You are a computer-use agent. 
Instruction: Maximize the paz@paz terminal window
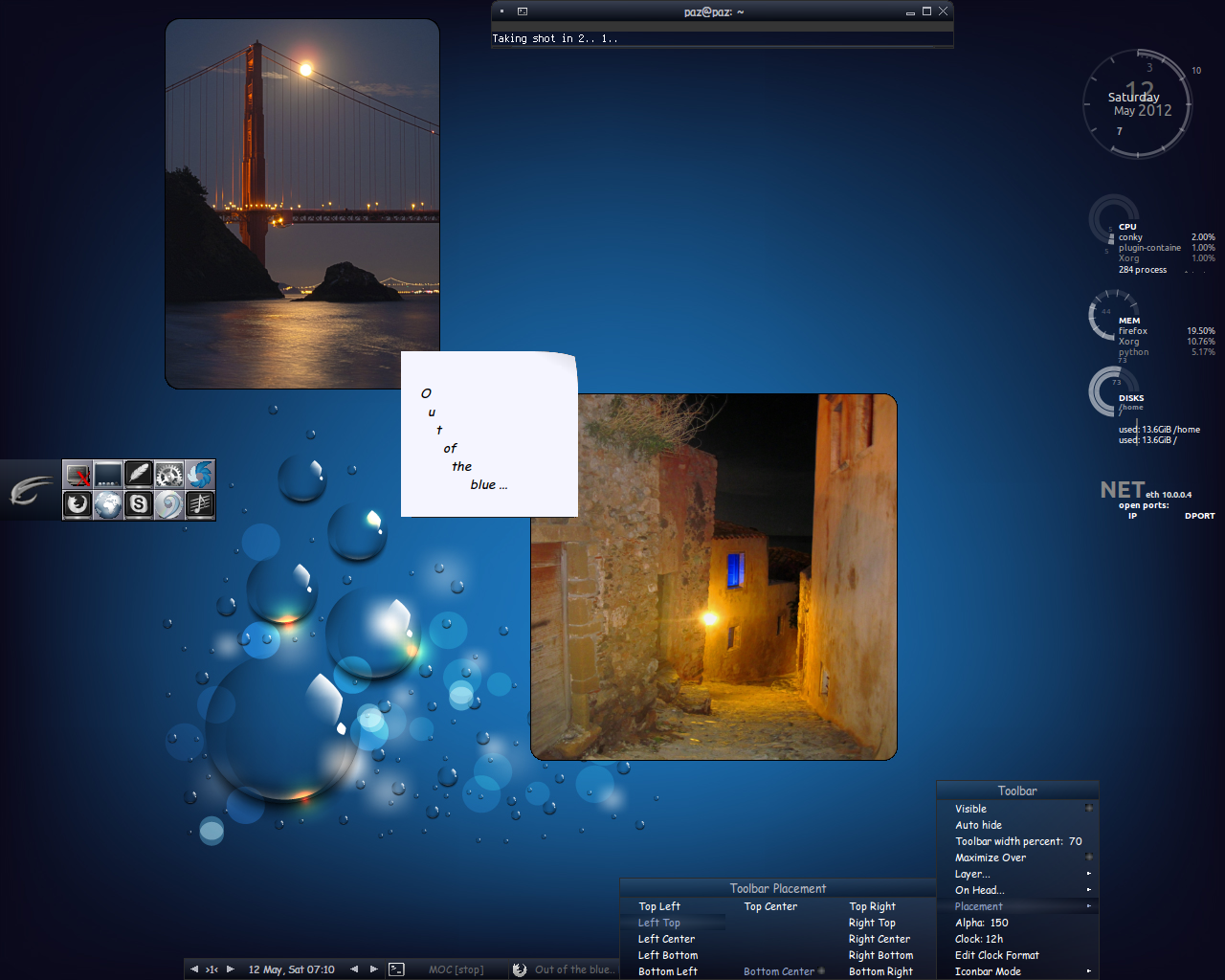coord(926,11)
